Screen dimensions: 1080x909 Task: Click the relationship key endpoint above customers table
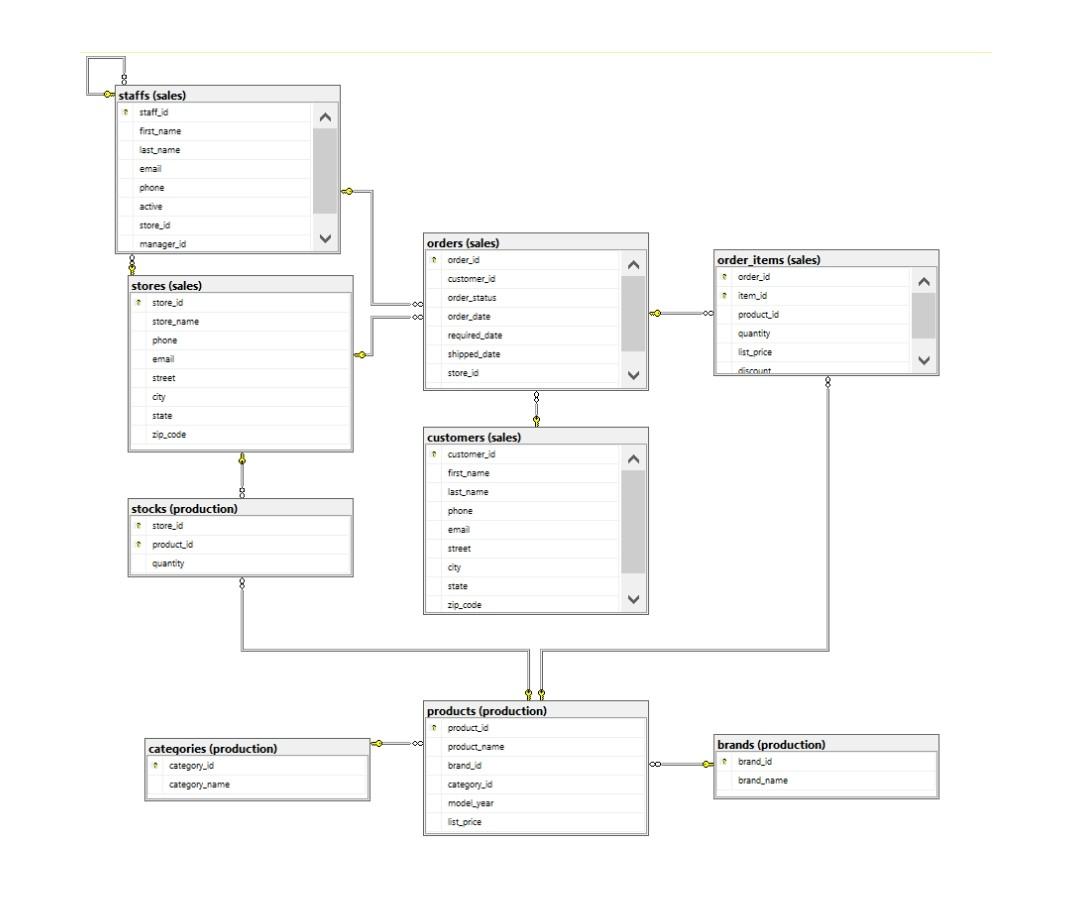click(537, 420)
